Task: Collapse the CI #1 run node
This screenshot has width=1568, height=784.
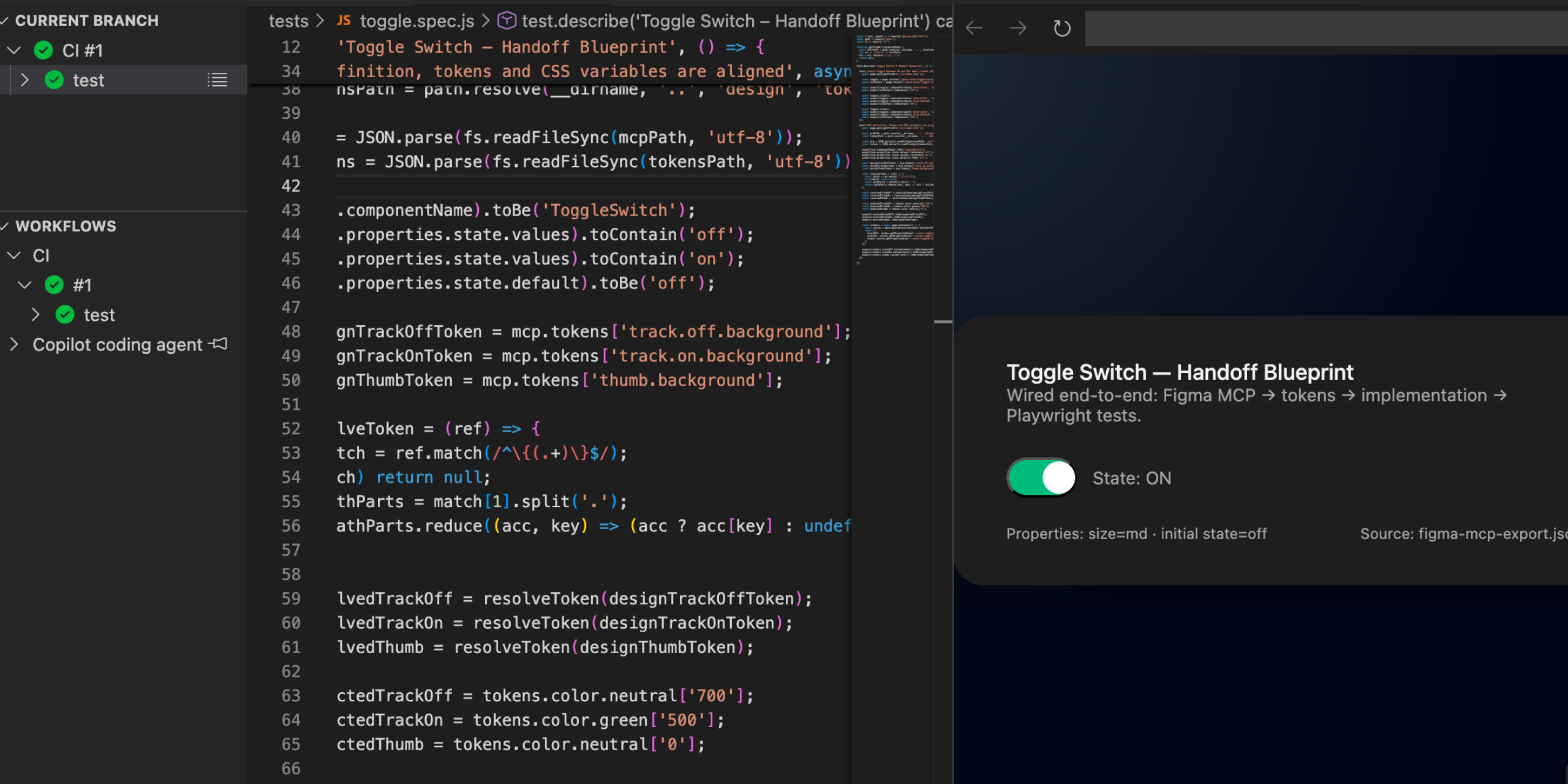Action: point(13,50)
